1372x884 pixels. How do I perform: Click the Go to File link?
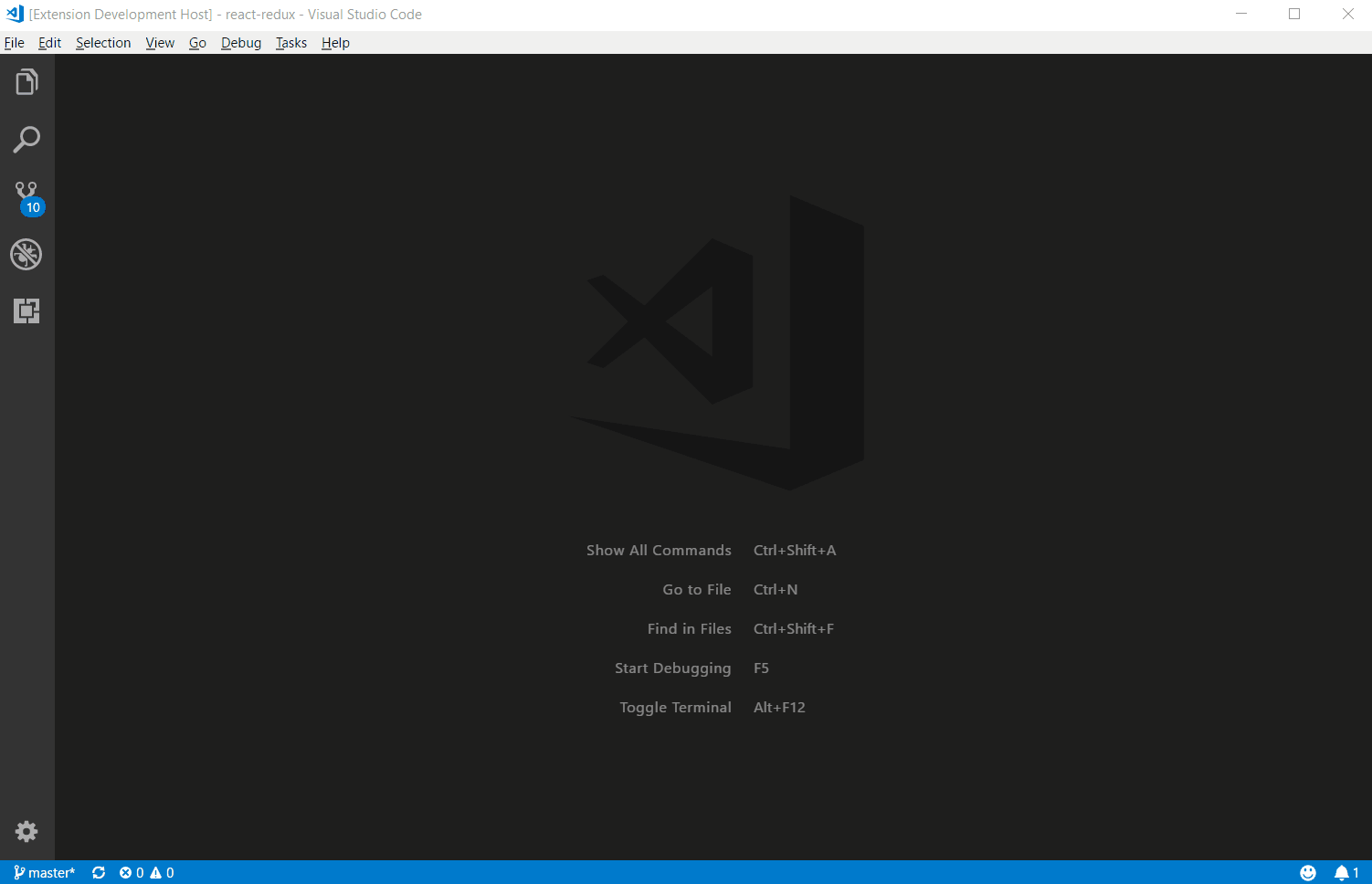(697, 589)
